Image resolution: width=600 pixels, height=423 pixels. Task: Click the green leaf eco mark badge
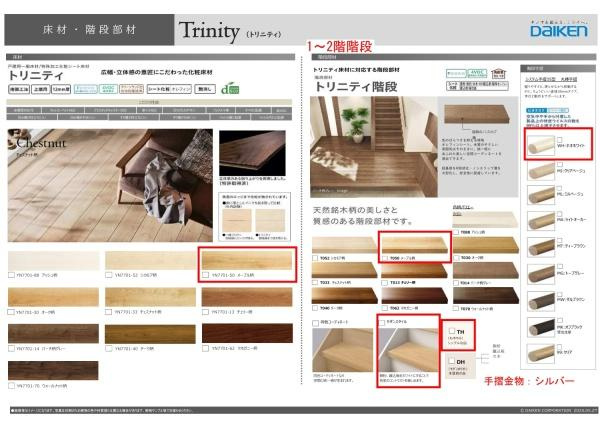coord(230,89)
